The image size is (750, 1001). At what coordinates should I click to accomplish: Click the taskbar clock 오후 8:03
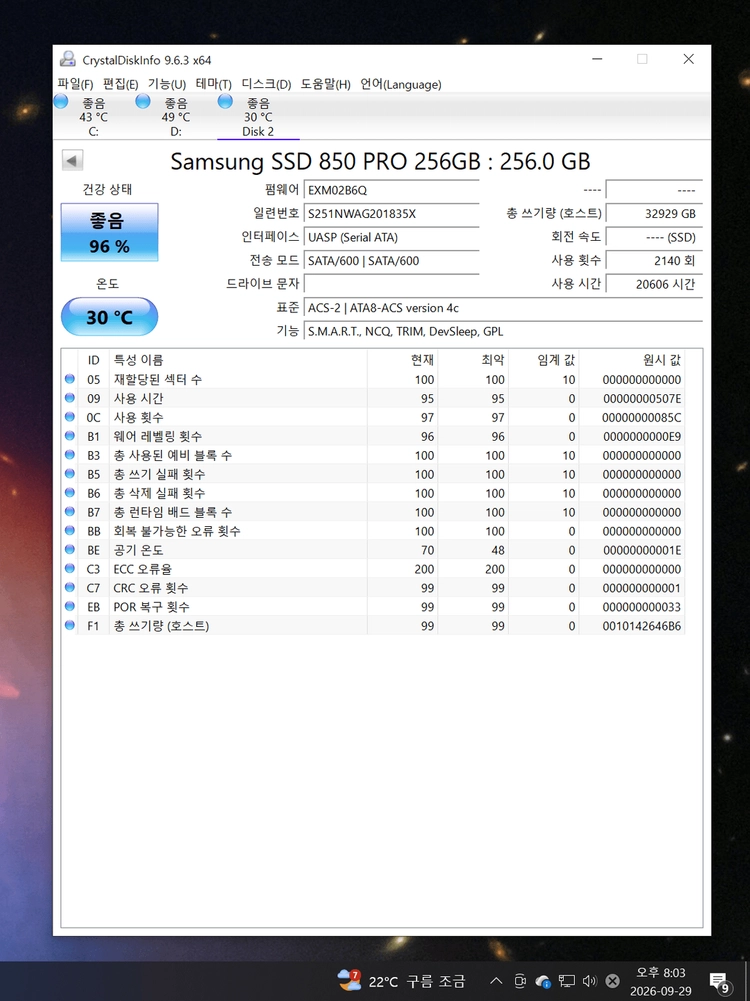pyautogui.click(x=661, y=972)
